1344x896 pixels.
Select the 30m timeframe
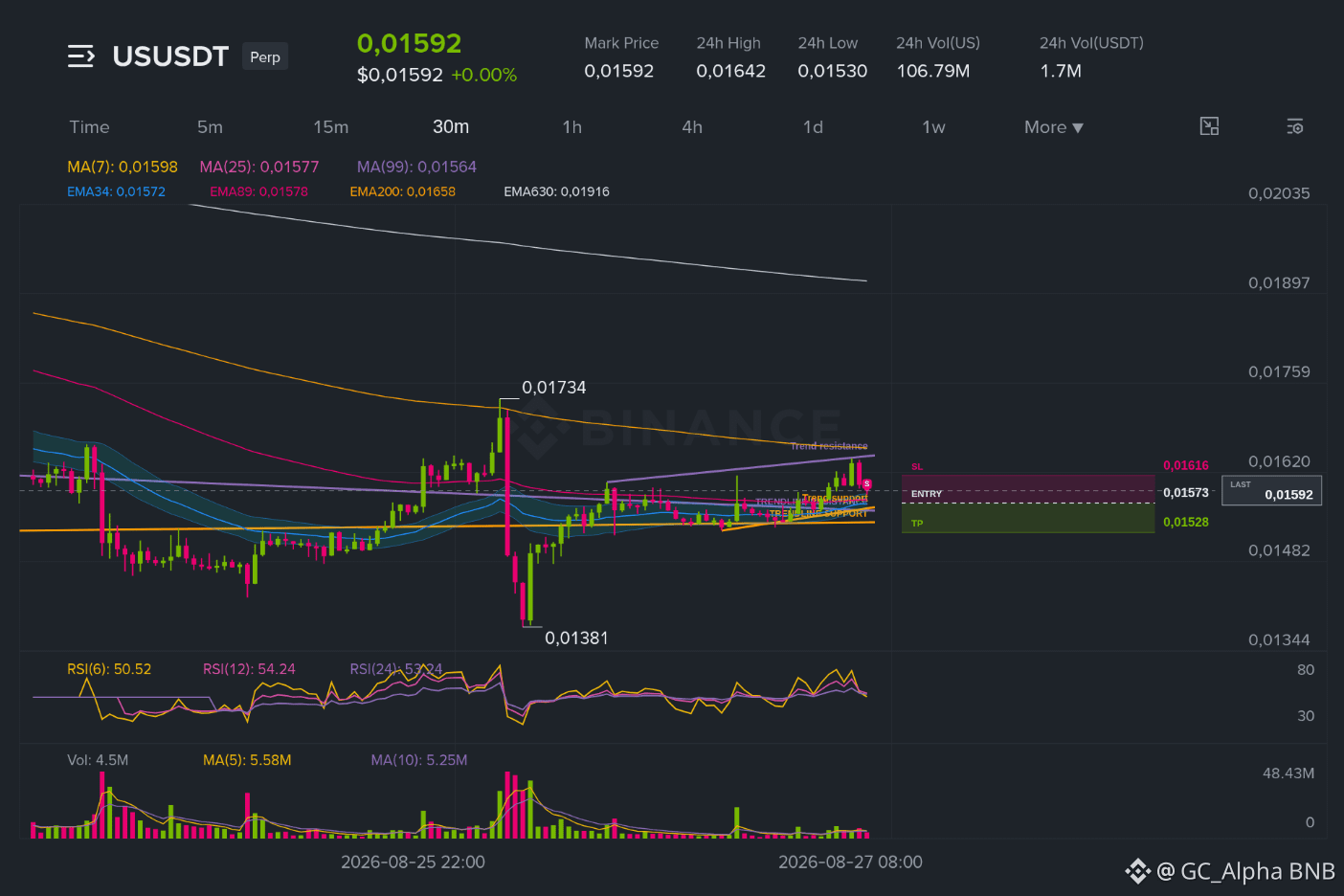click(451, 127)
